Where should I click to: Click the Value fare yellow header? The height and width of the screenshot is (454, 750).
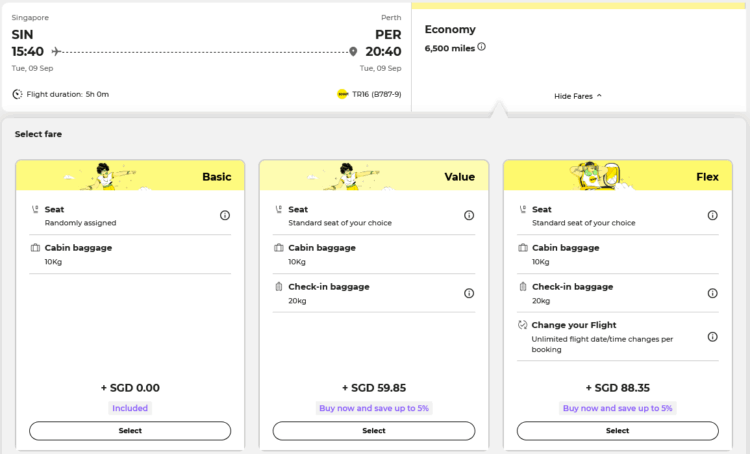click(374, 176)
